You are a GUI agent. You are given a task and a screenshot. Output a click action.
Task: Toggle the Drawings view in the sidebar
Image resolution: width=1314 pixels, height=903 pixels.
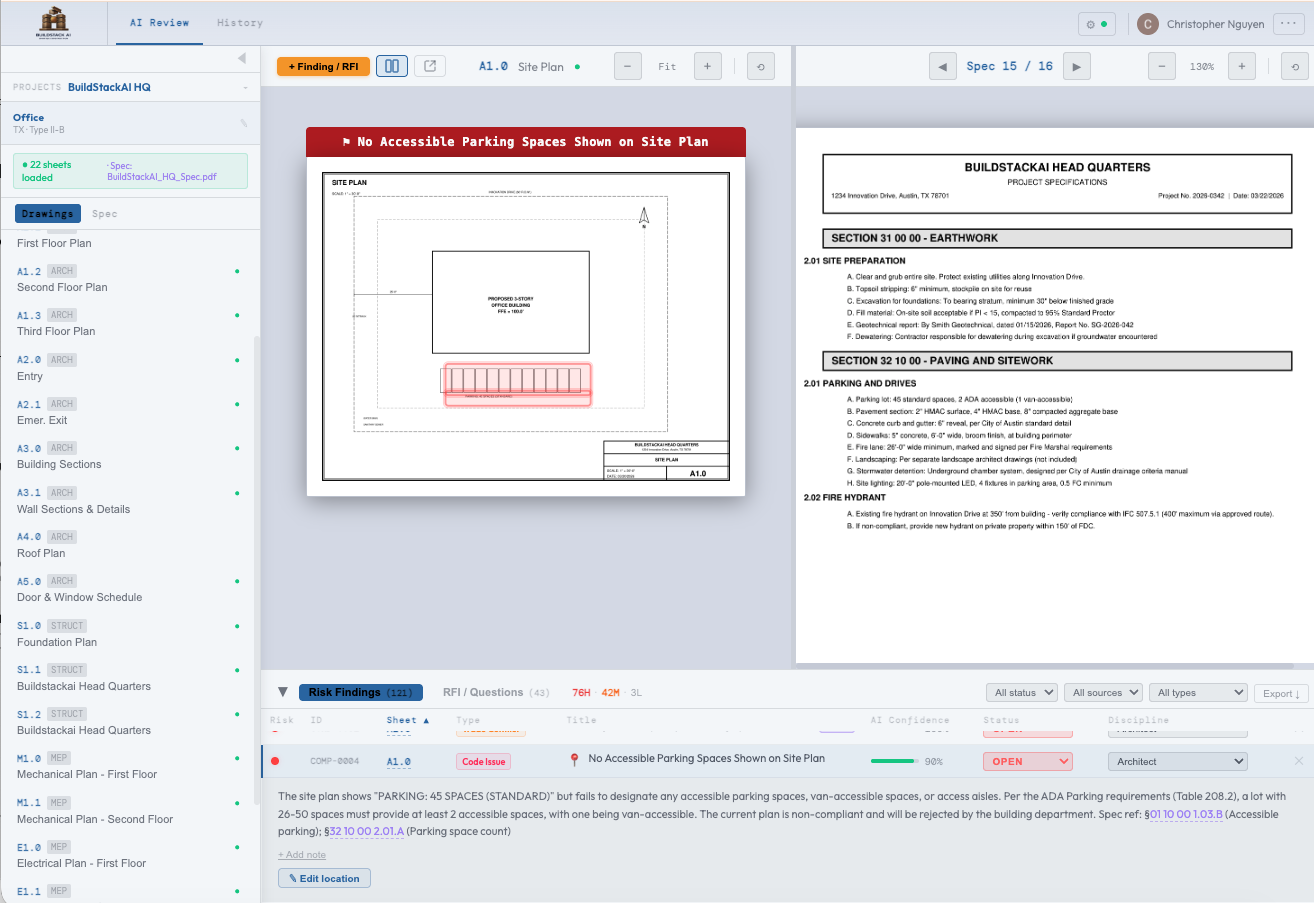point(47,213)
